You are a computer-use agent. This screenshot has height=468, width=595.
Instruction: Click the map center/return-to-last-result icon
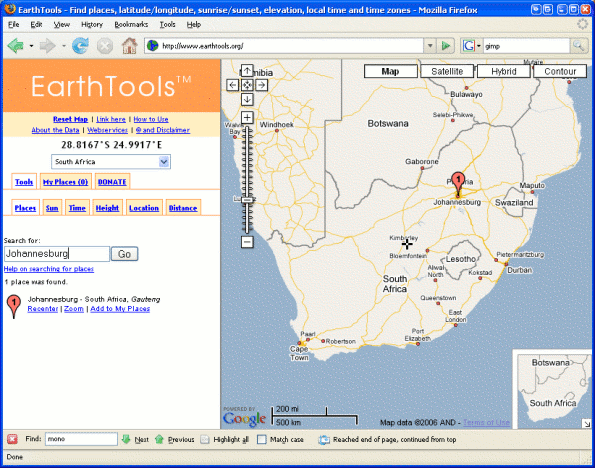click(247, 85)
